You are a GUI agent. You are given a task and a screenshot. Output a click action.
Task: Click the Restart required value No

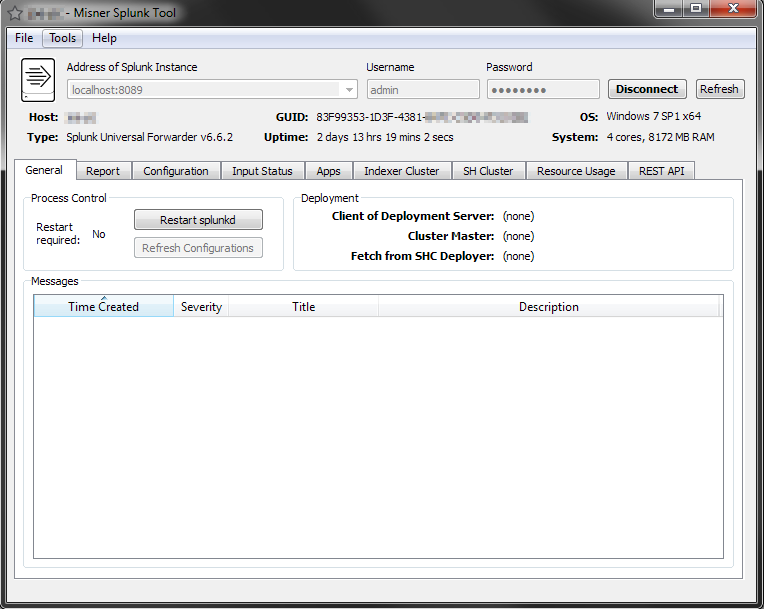(x=99, y=234)
